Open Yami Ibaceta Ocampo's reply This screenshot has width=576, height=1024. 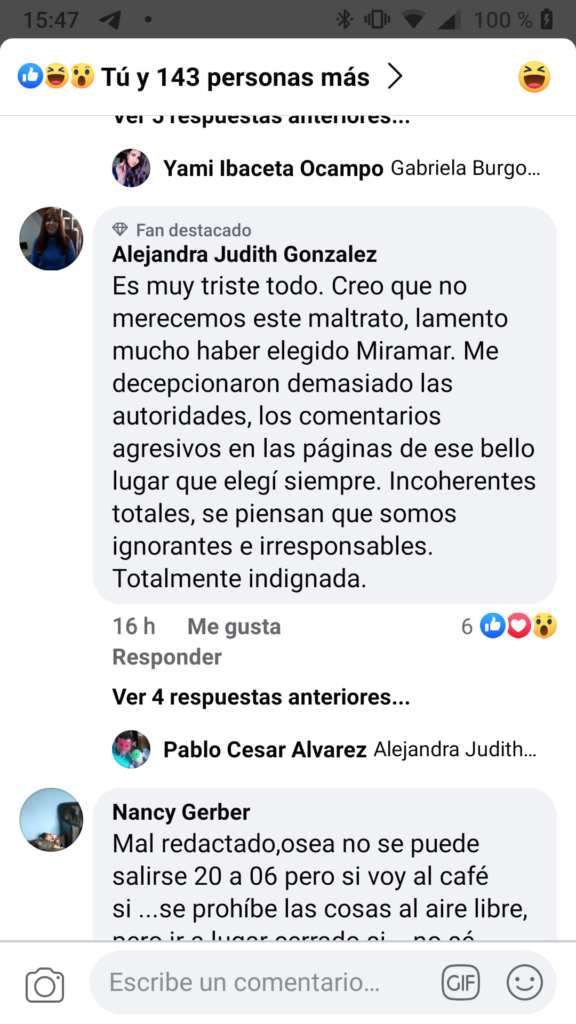tap(327, 168)
